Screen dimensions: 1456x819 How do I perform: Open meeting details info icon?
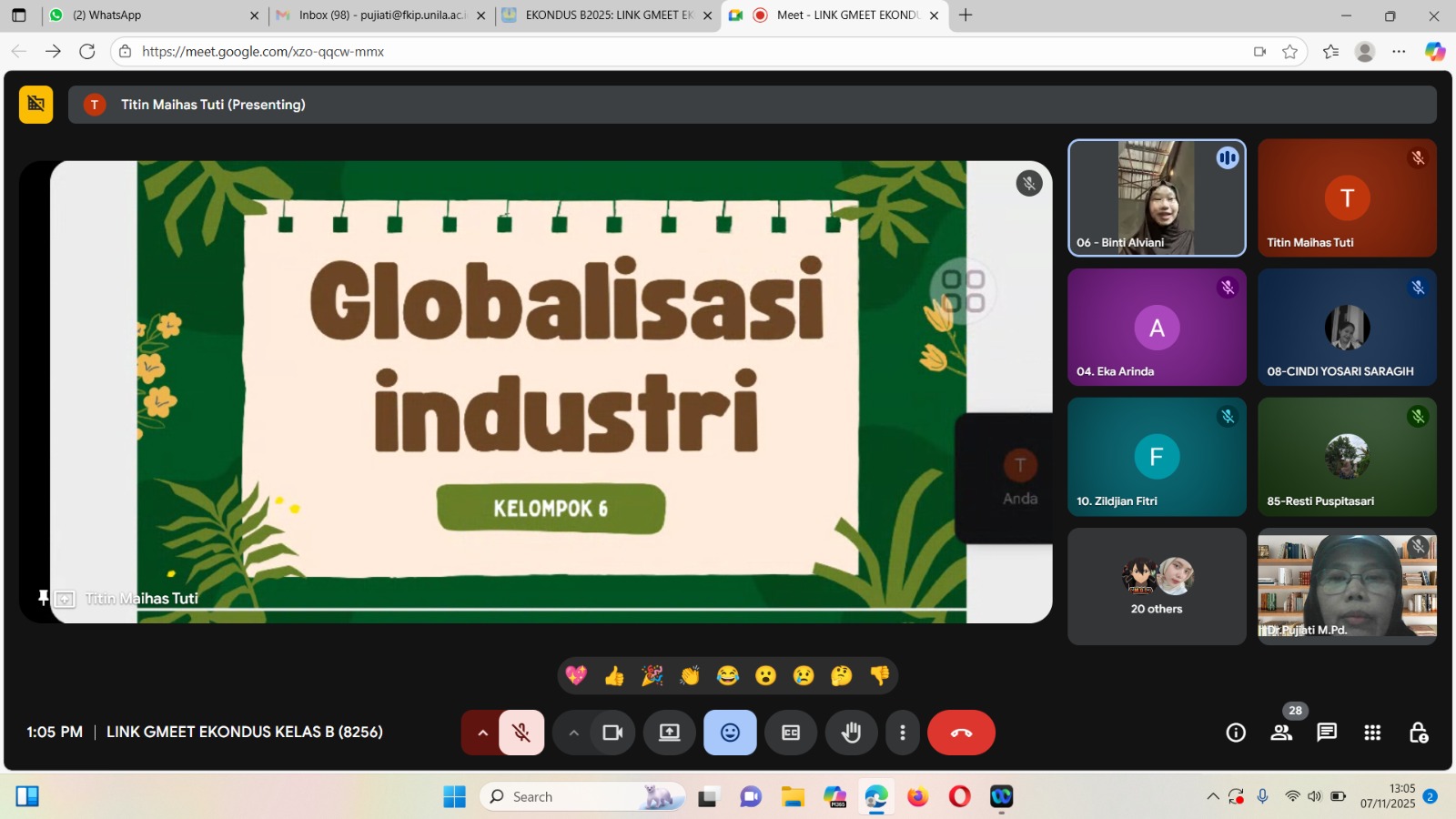(x=1236, y=733)
